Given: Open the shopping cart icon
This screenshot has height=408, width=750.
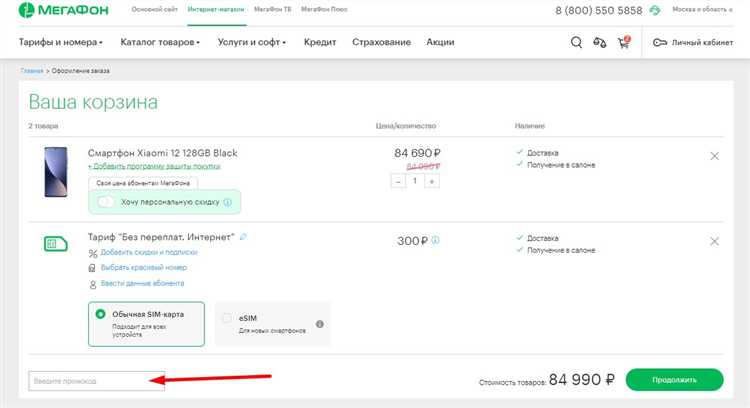Looking at the screenshot, I should 624,43.
